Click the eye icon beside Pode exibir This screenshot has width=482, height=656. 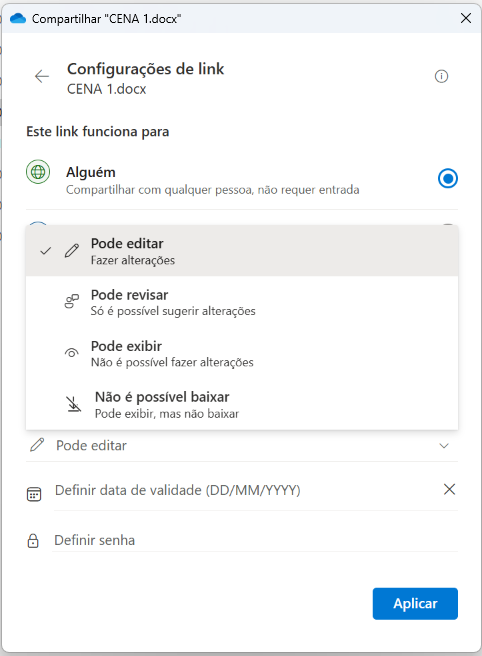click(72, 353)
